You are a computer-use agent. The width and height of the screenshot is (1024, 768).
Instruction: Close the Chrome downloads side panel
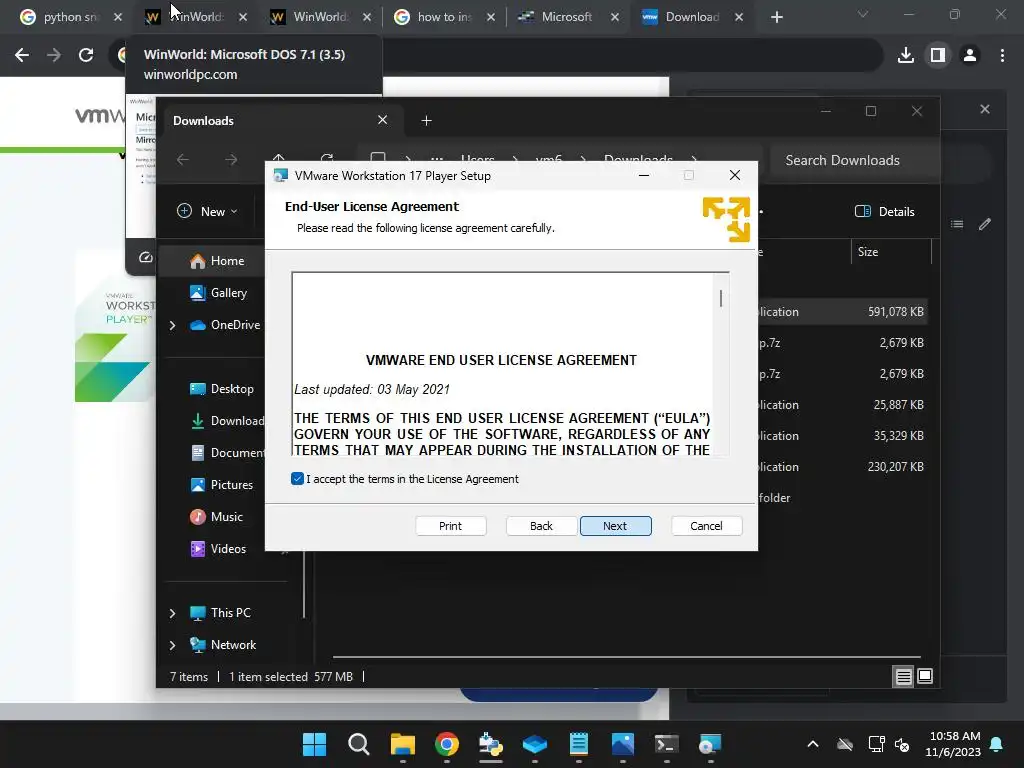(x=985, y=109)
